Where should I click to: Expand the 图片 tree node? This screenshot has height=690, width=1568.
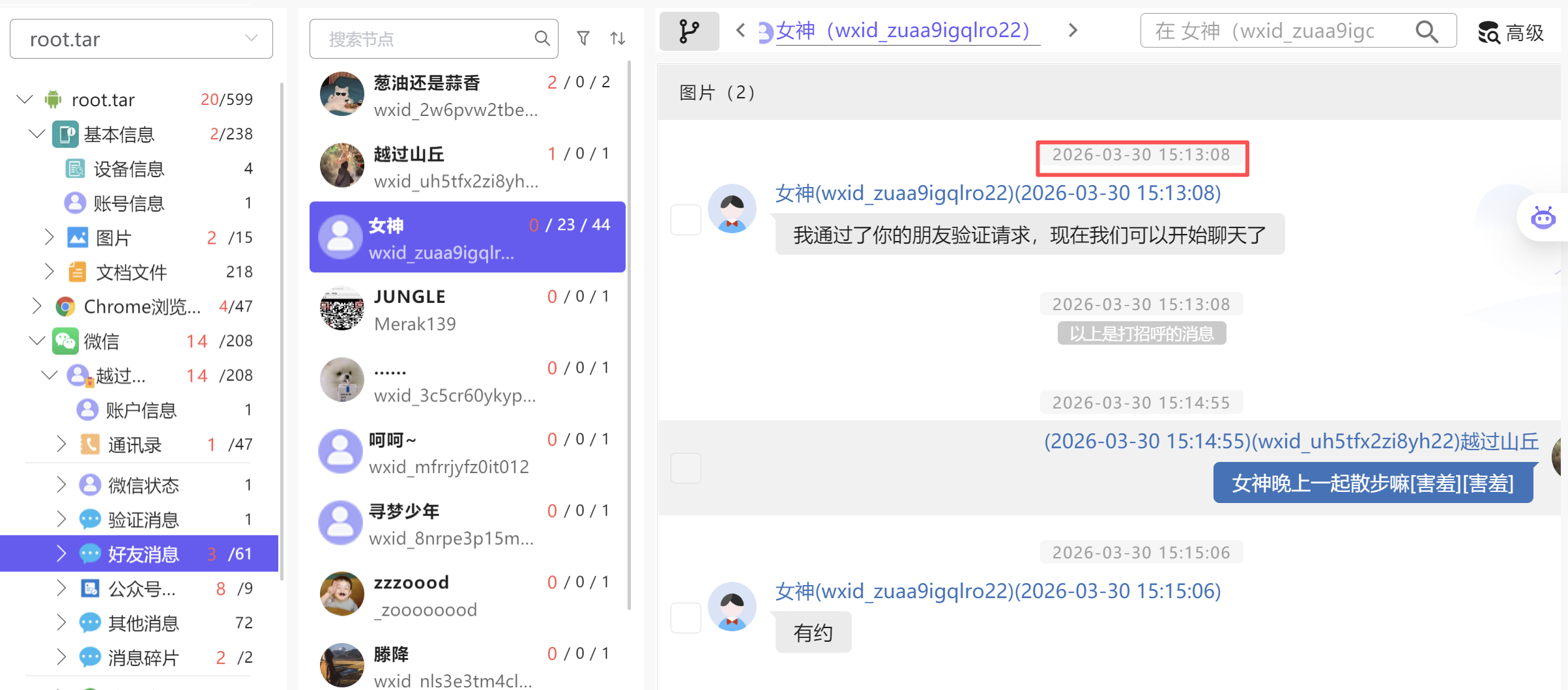click(x=49, y=237)
